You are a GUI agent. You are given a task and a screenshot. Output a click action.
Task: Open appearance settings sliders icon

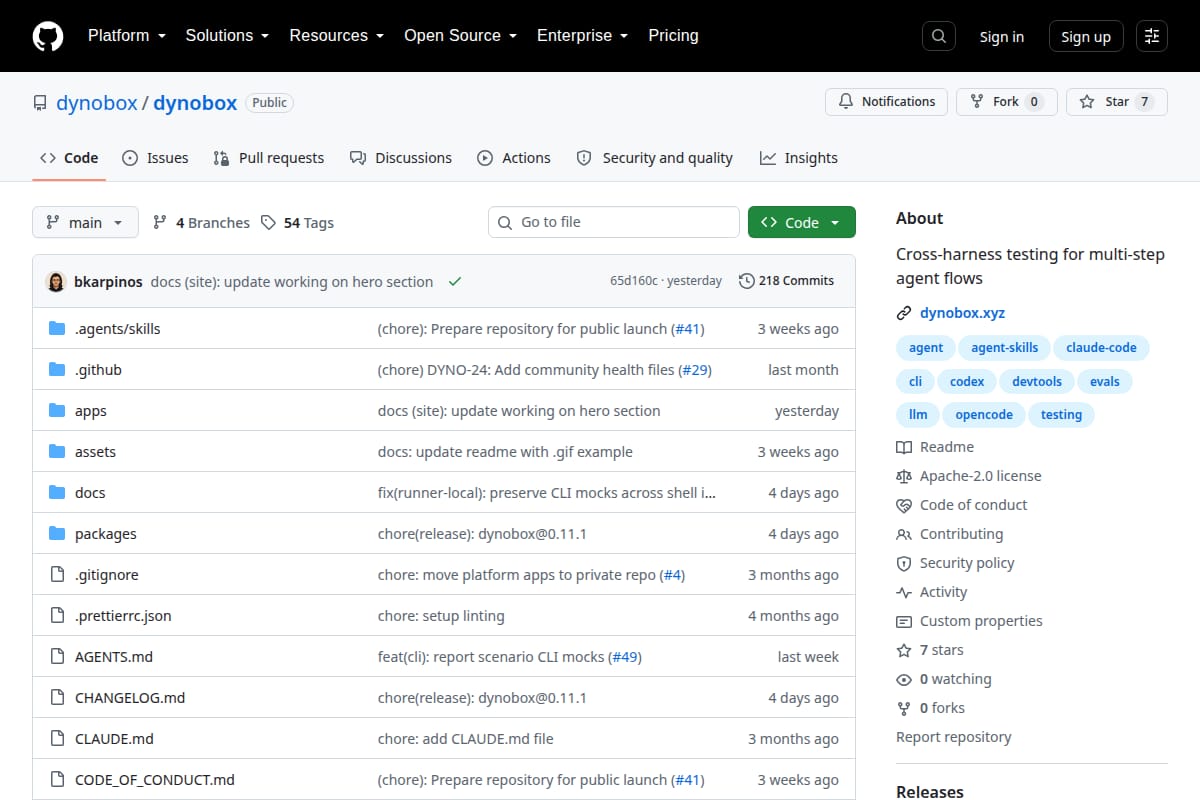1152,36
